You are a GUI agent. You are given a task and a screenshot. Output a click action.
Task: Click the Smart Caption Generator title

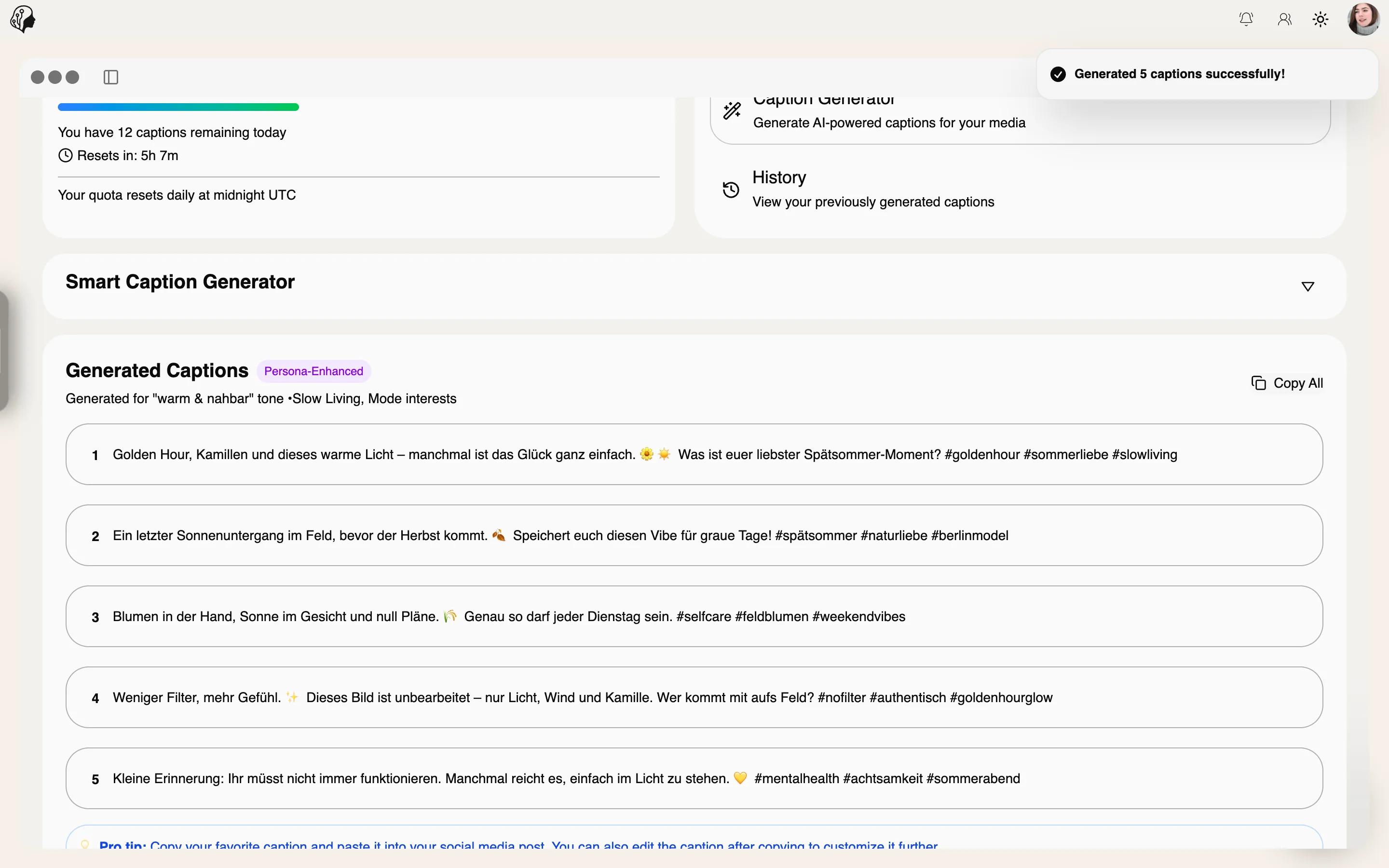point(179,282)
